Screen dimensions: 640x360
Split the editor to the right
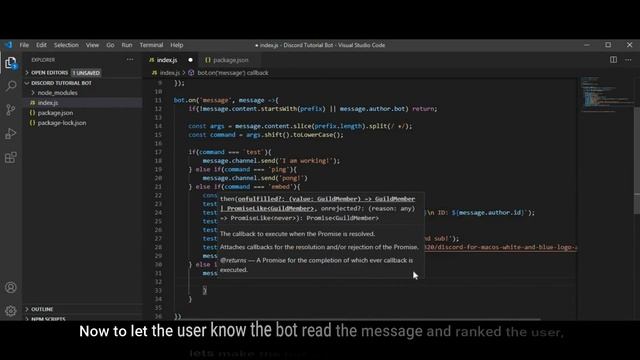click(x=613, y=60)
